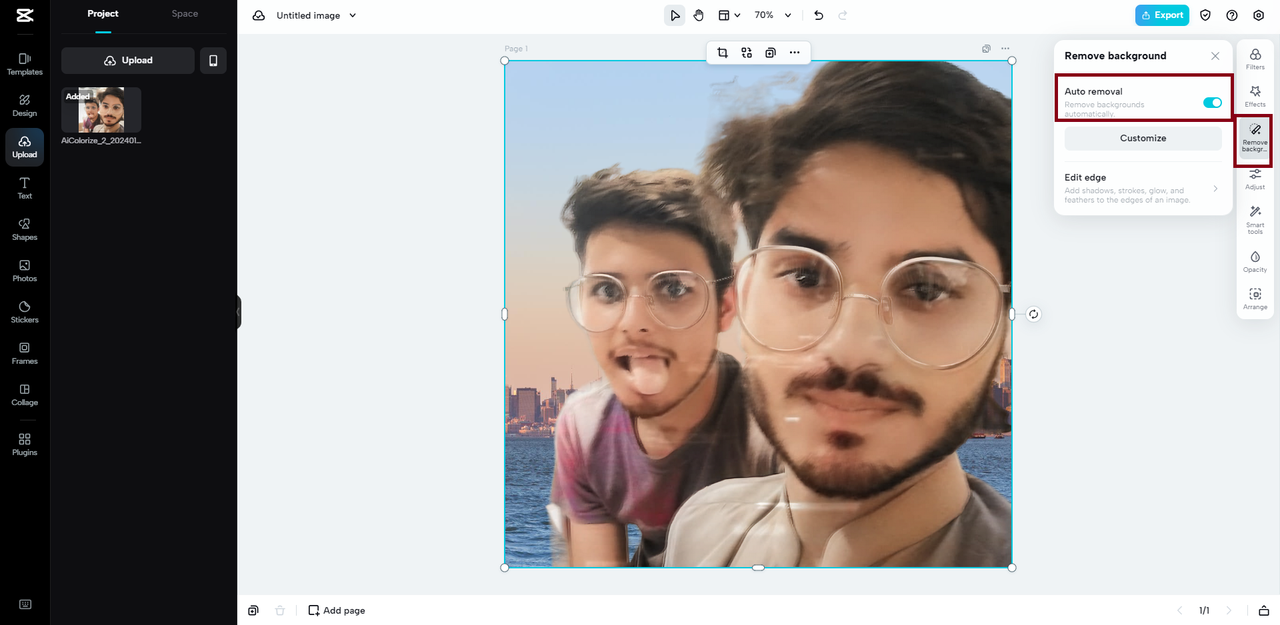Click the keyboard shortcuts icon
Viewport: 1280px width, 625px height.
point(25,604)
